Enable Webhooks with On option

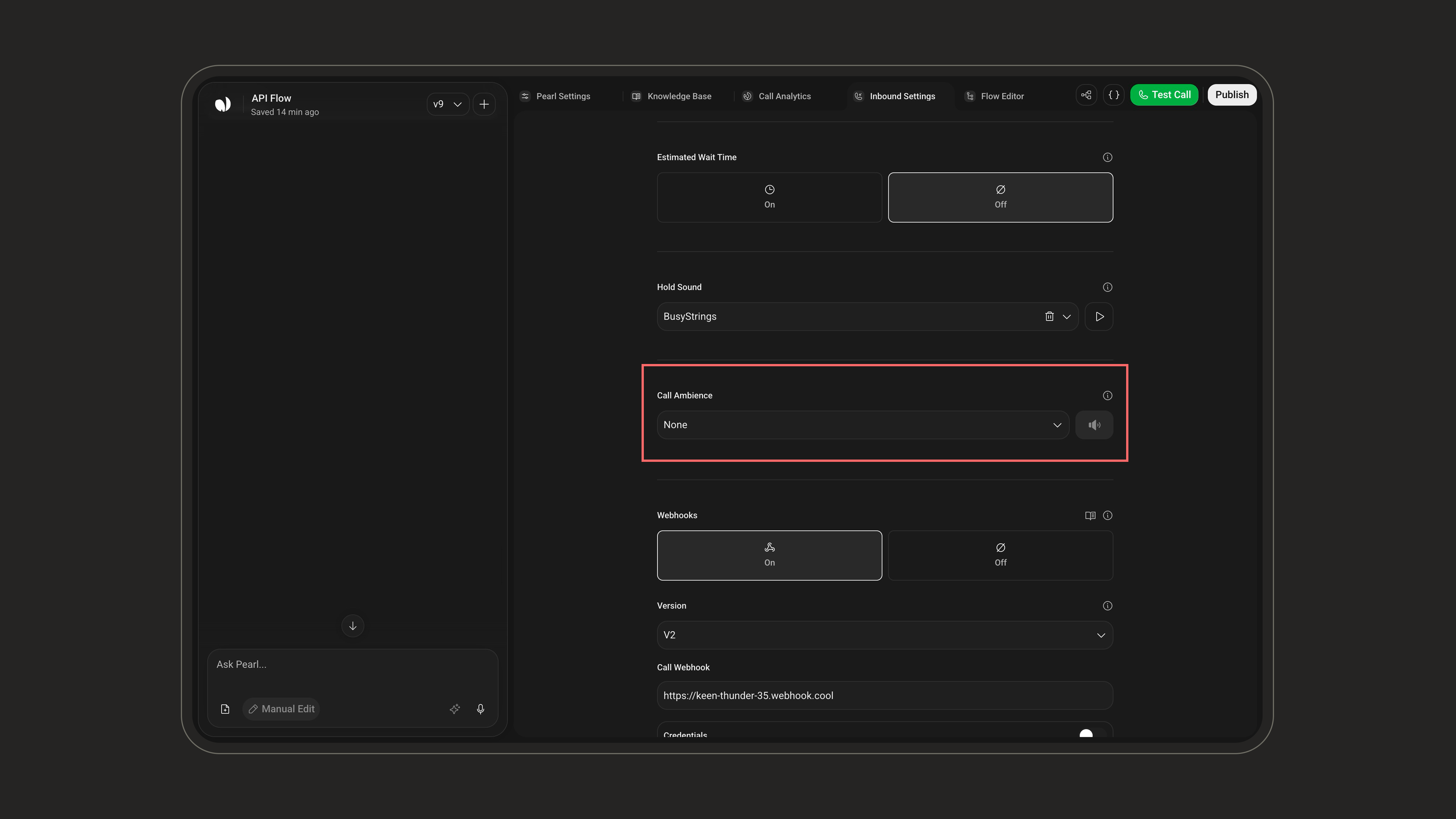click(x=769, y=555)
